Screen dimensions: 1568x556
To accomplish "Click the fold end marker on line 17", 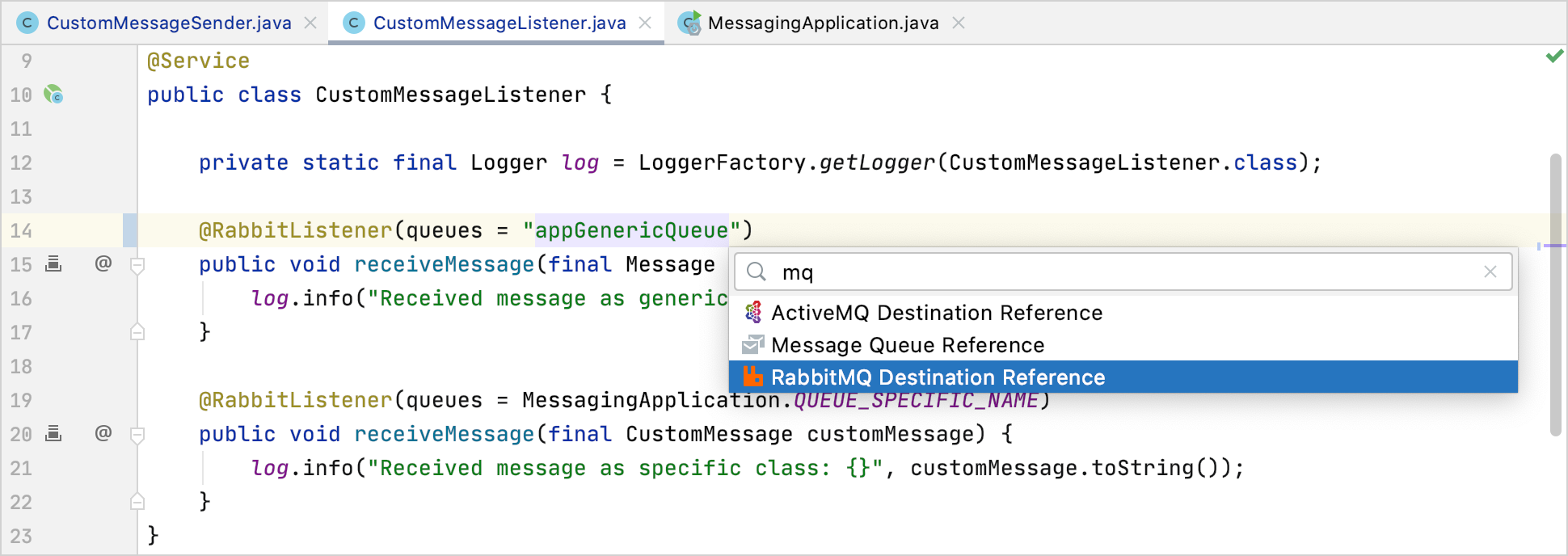I will [x=137, y=332].
